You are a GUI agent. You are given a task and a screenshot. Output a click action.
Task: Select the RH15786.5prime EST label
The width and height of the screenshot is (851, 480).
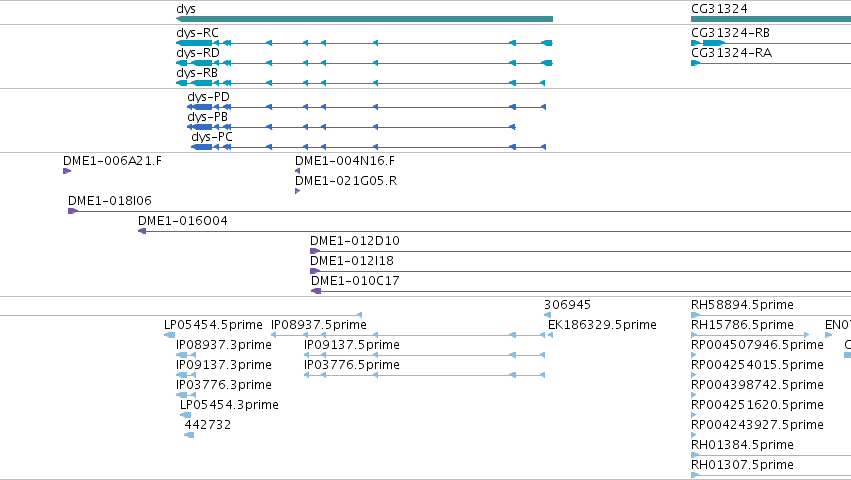(x=742, y=325)
